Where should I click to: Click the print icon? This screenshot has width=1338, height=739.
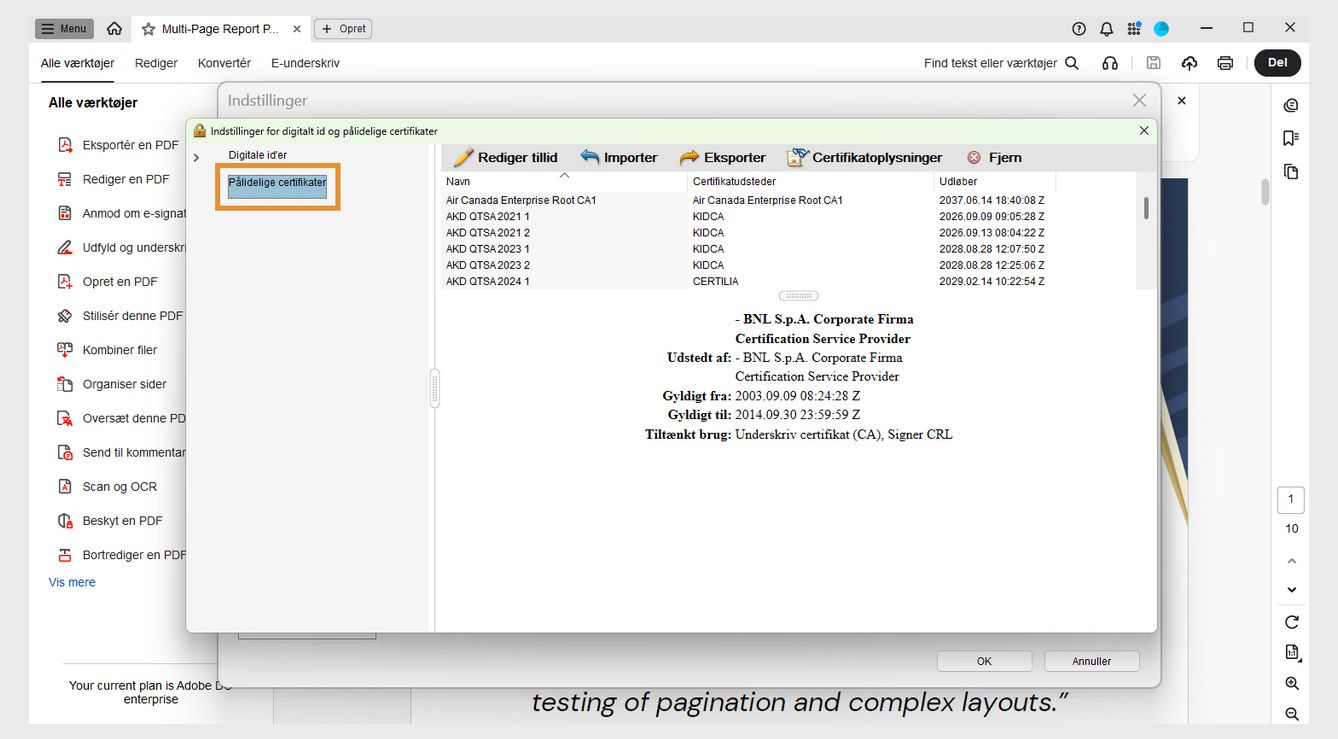1225,63
